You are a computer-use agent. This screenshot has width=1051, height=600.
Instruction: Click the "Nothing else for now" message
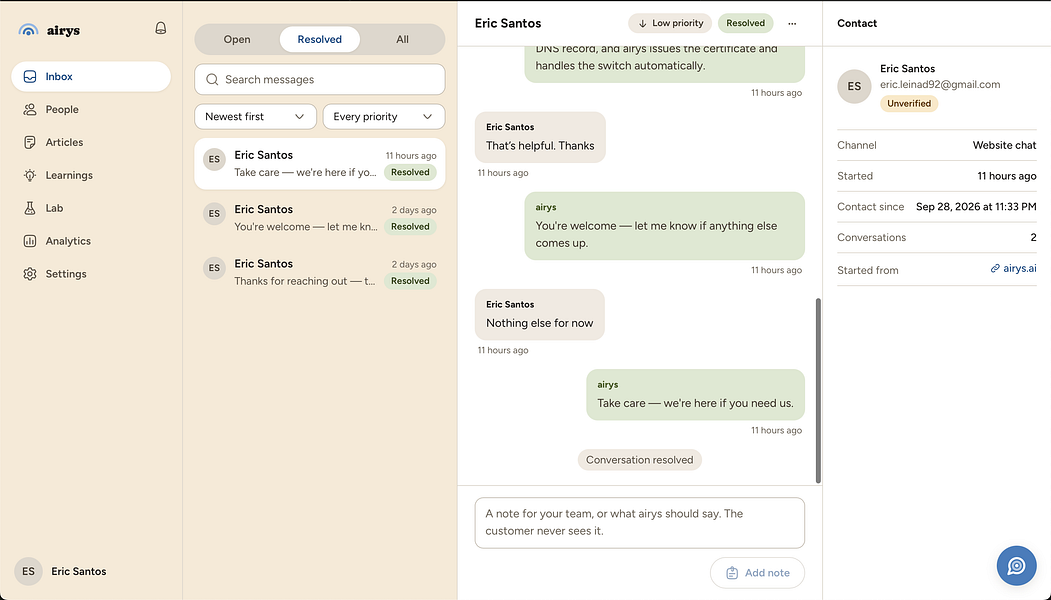(540, 314)
